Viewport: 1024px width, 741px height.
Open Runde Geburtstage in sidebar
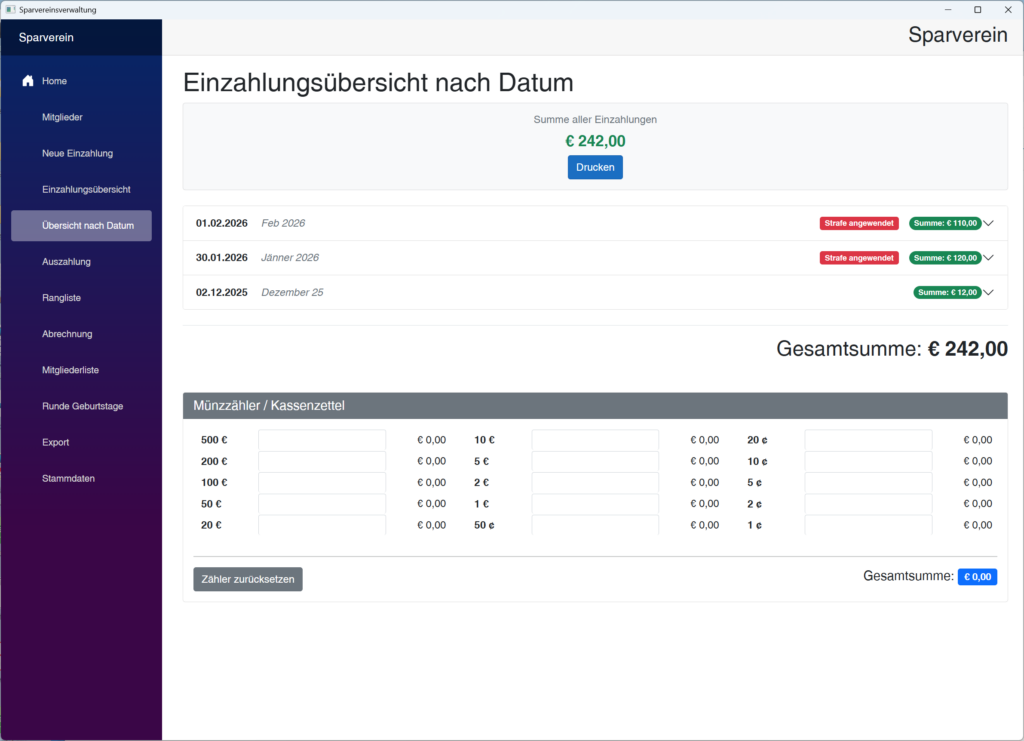click(82, 406)
